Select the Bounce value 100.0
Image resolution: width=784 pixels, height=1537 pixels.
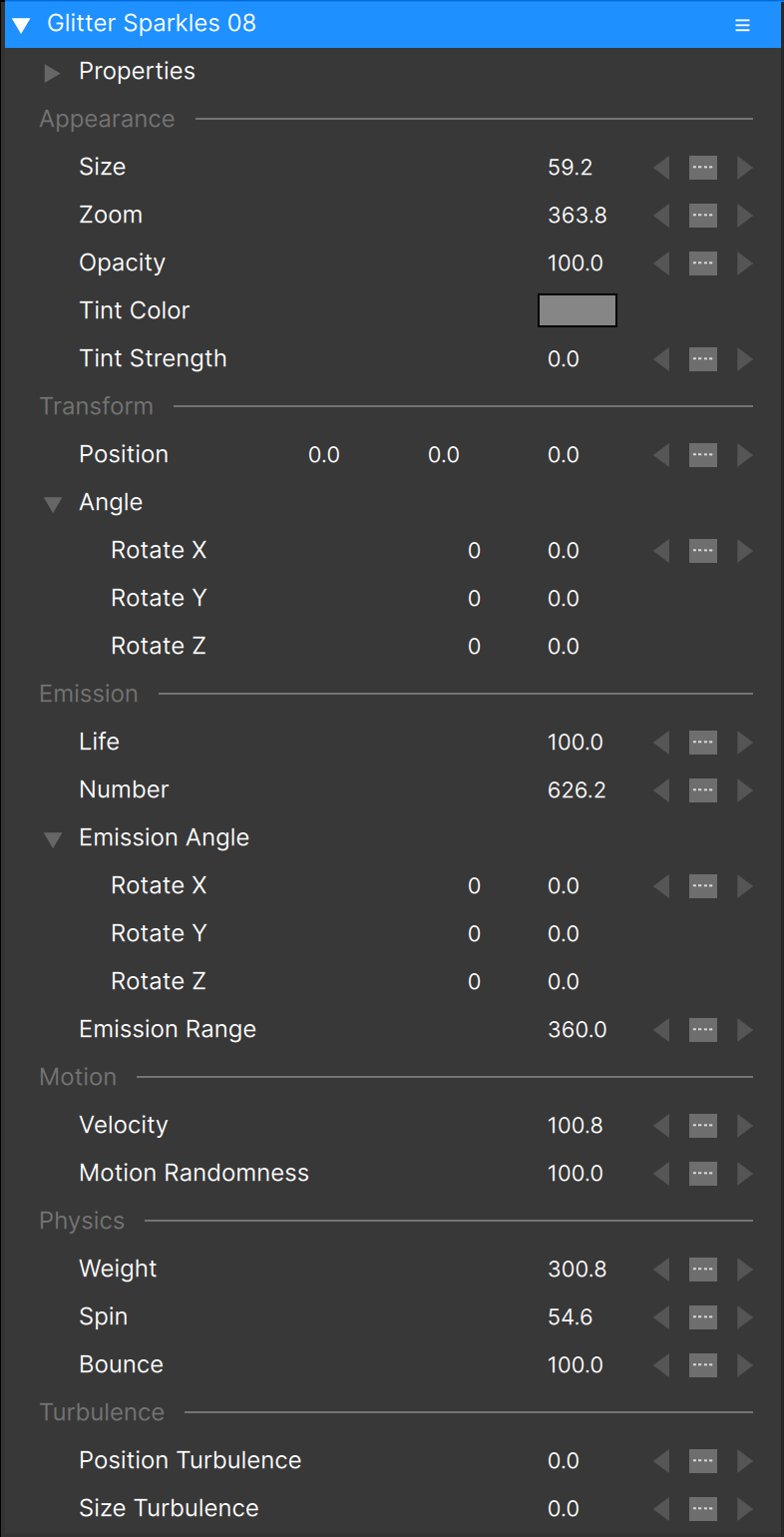pos(576,1364)
